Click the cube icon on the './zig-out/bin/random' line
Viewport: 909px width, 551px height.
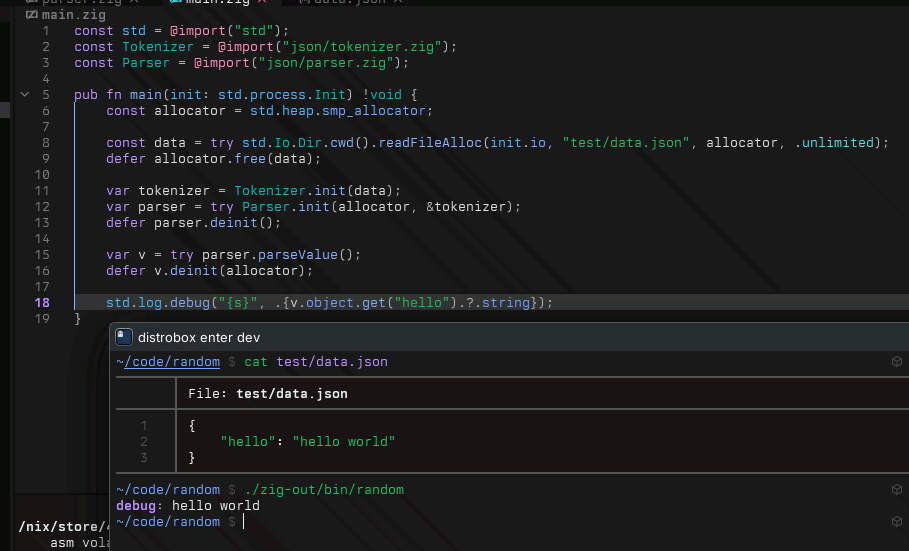coord(897,490)
